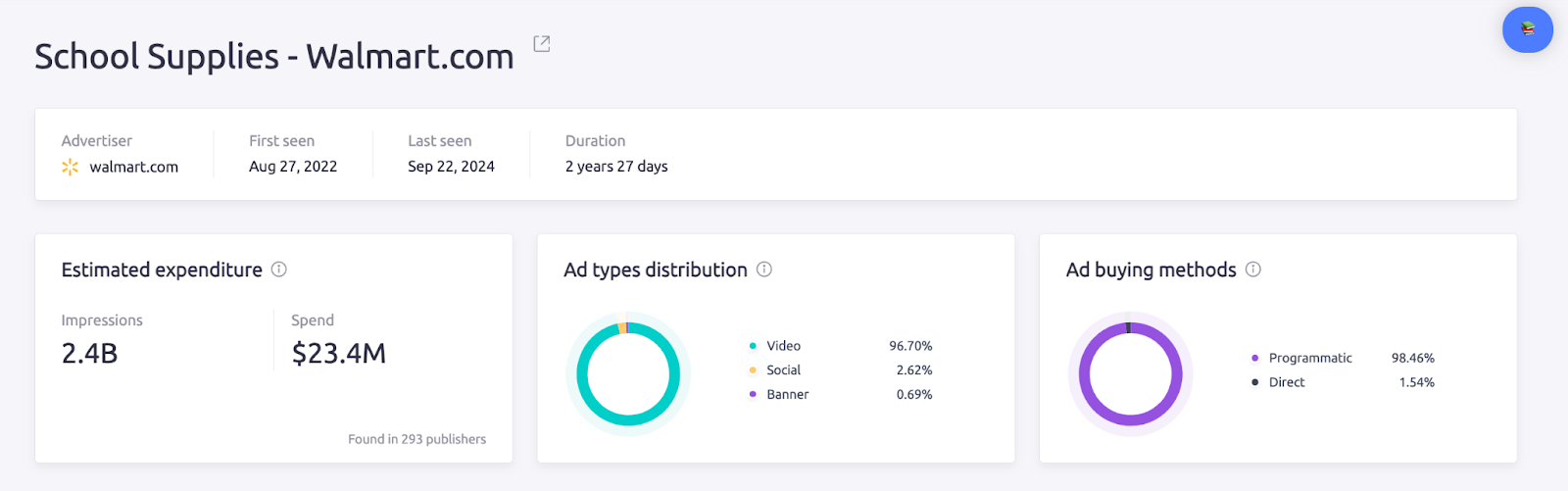Click the Ad types distribution heading
Screen dimensions: 1568x491
tap(656, 270)
